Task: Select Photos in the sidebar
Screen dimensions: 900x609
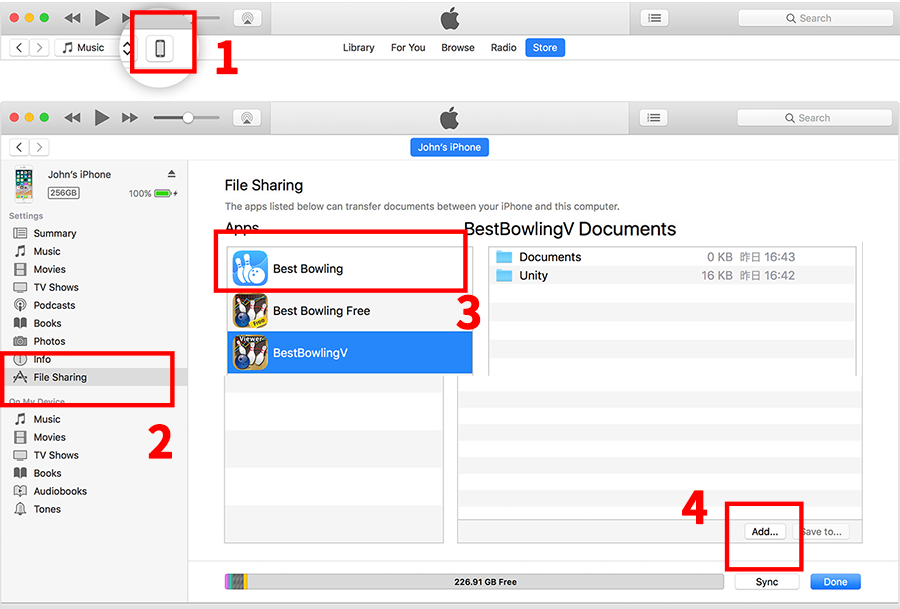Action: coord(49,341)
